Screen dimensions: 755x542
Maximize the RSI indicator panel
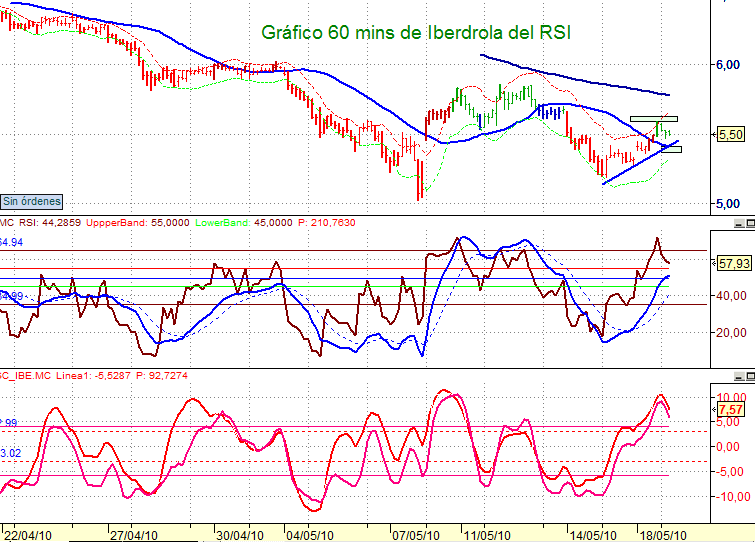tap(750, 223)
